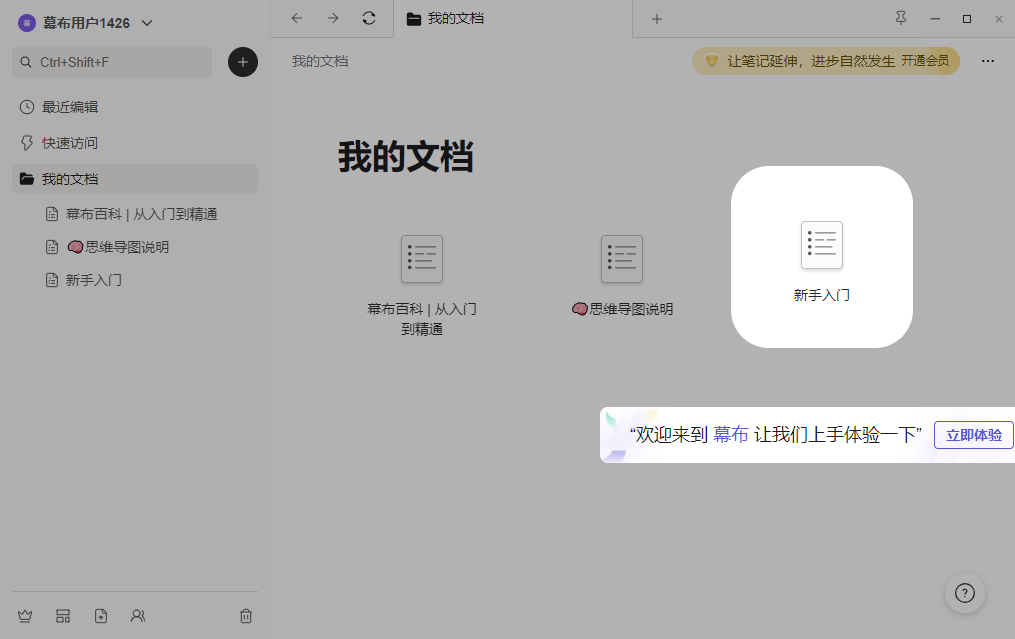Viewport: 1015px width, 639px height.
Task: Click 我的文档 breadcrumb text
Action: [x=320, y=62]
